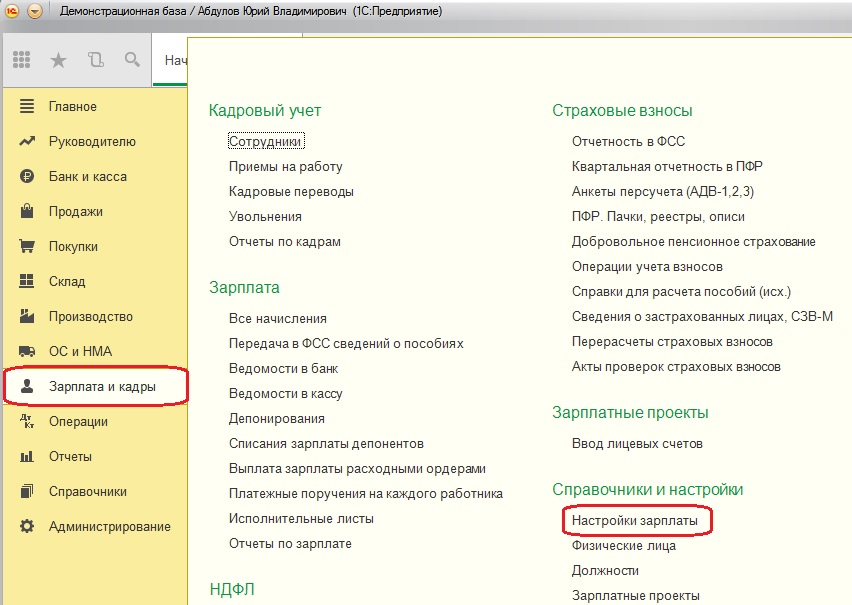Open Ведомости в банк

[x=283, y=369]
